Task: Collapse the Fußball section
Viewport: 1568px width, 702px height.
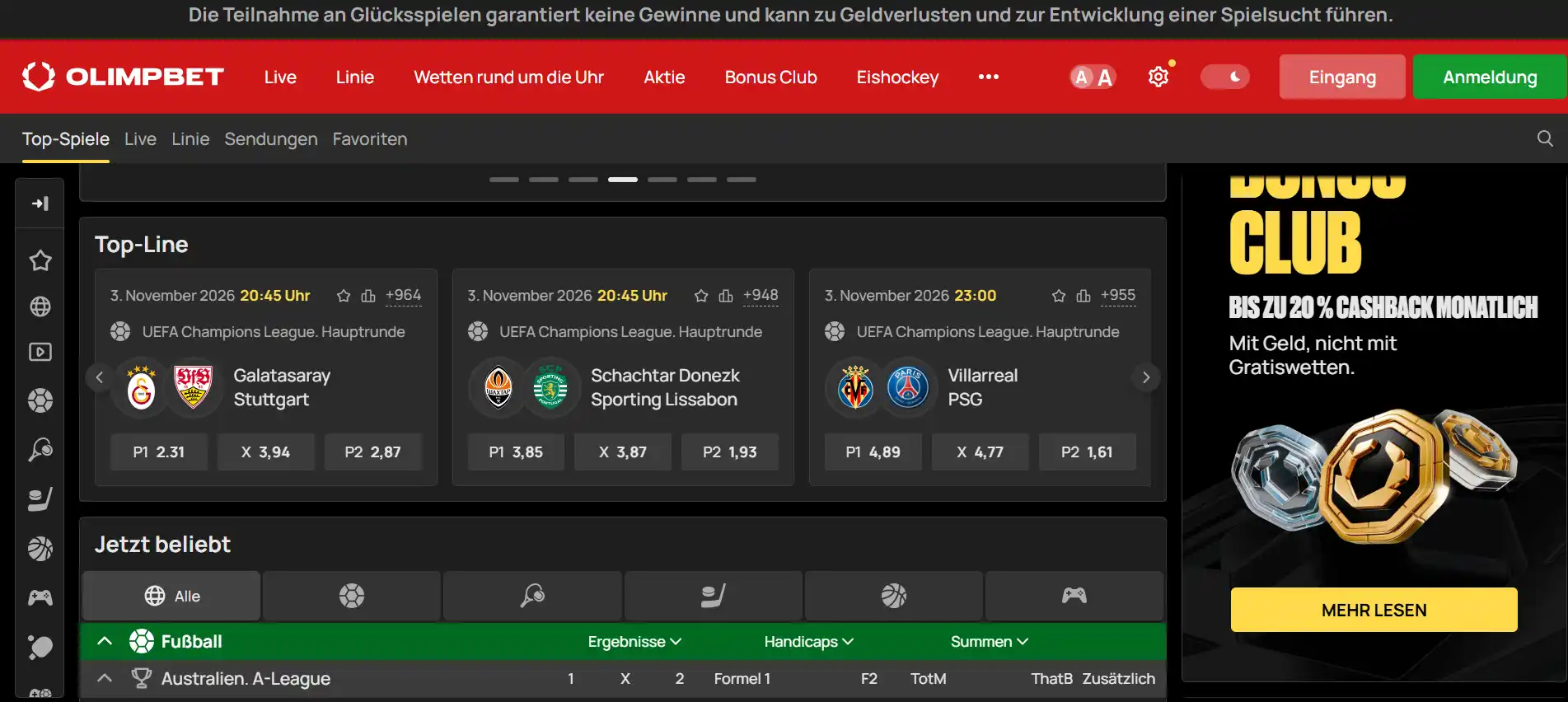Action: coord(105,641)
